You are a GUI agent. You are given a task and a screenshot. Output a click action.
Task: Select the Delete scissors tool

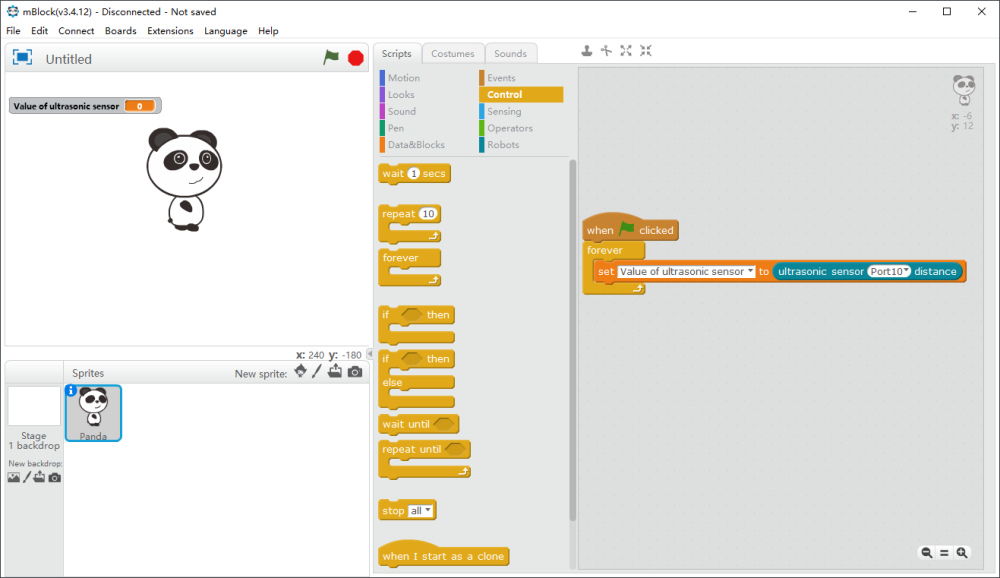click(607, 50)
